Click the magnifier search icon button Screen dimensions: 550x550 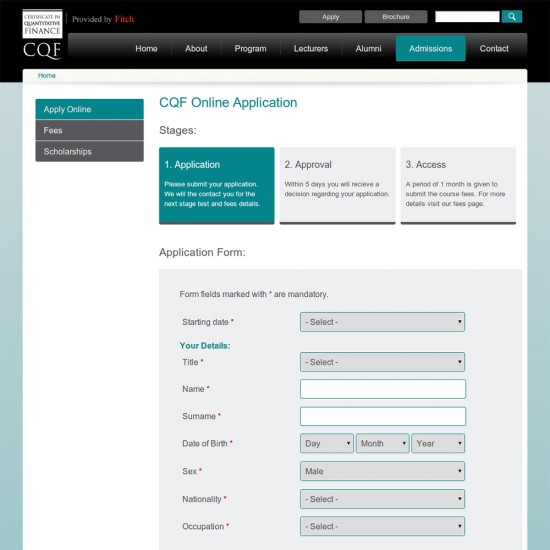(511, 16)
